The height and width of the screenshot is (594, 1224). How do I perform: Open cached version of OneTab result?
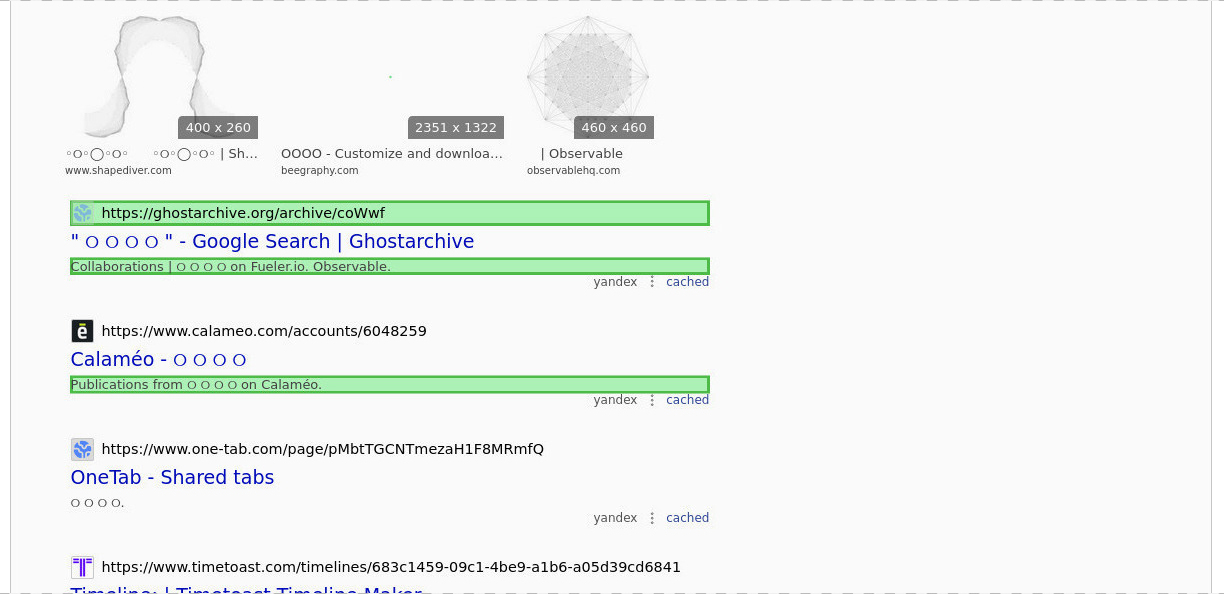click(x=687, y=518)
